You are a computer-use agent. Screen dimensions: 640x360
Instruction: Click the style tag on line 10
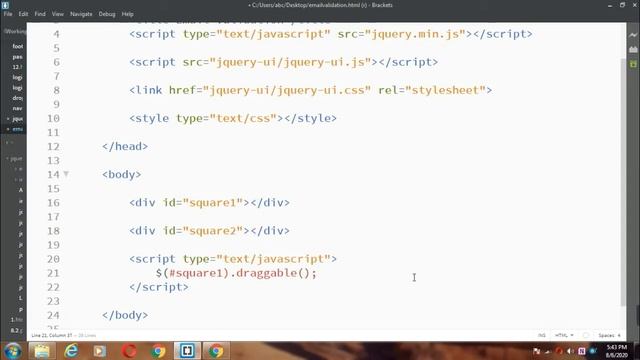233,118
